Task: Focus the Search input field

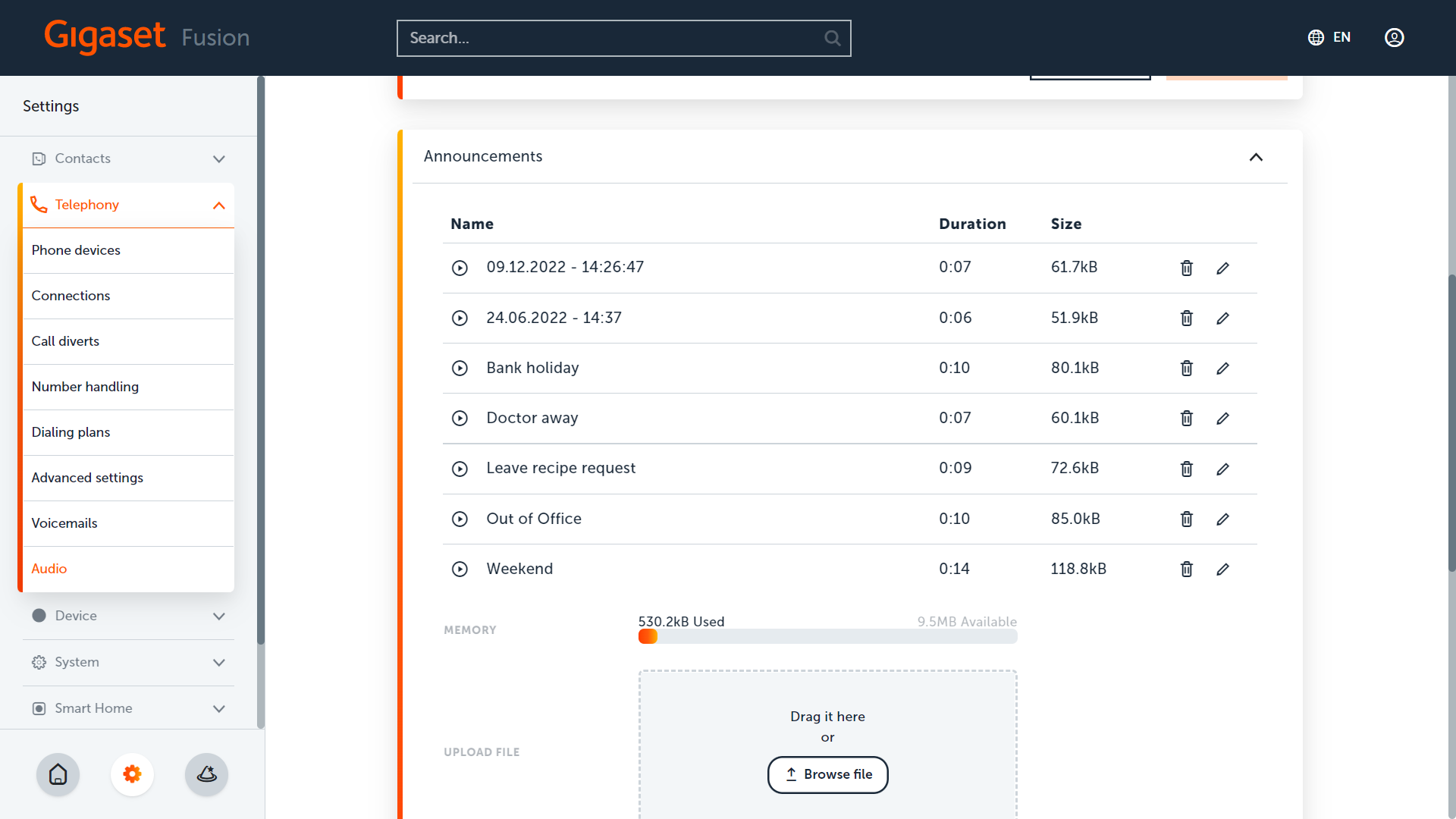Action: (x=623, y=38)
